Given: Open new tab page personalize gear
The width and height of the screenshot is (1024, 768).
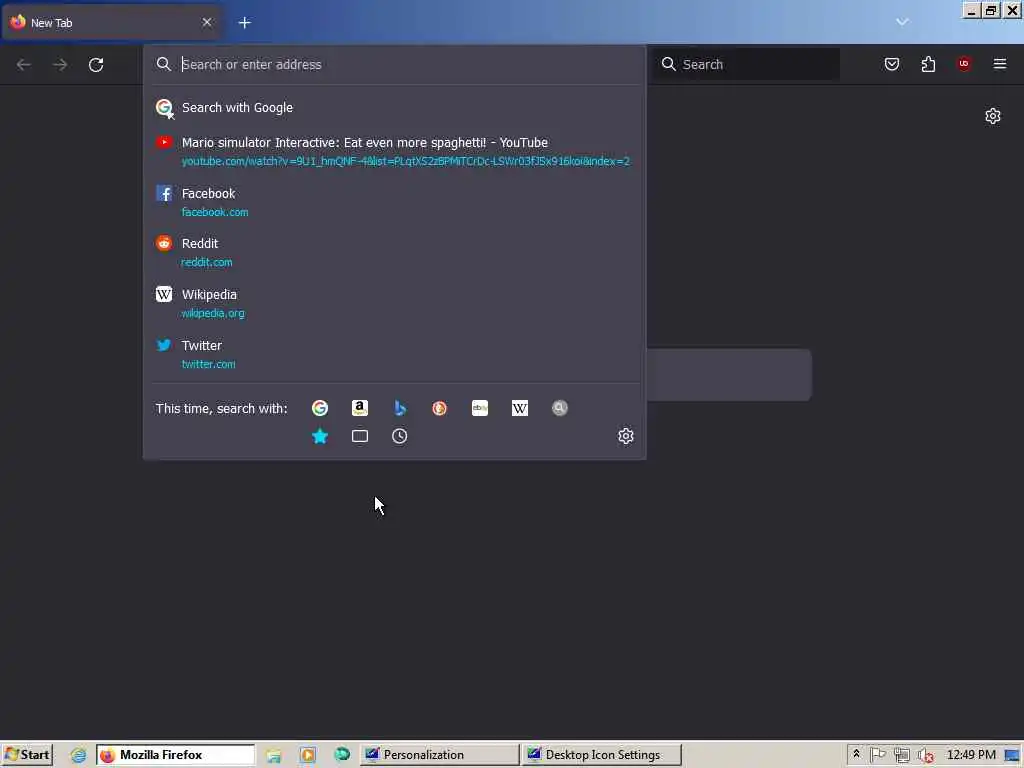Looking at the screenshot, I should (x=993, y=116).
